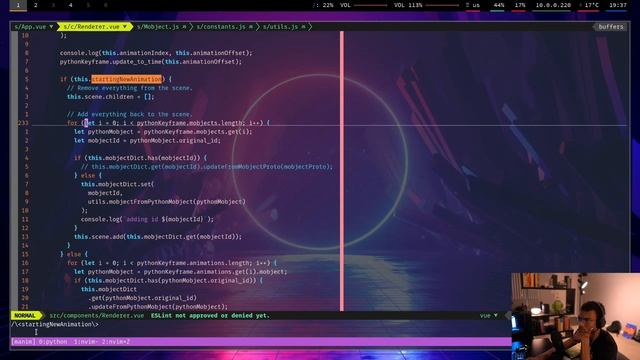Click the us keyboard layout indicator
The height and width of the screenshot is (360, 640).
[x=473, y=5]
